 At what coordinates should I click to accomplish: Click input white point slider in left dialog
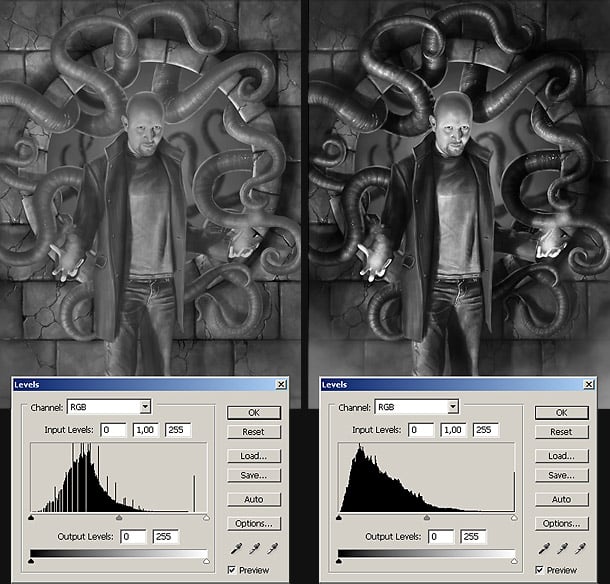coord(207,517)
